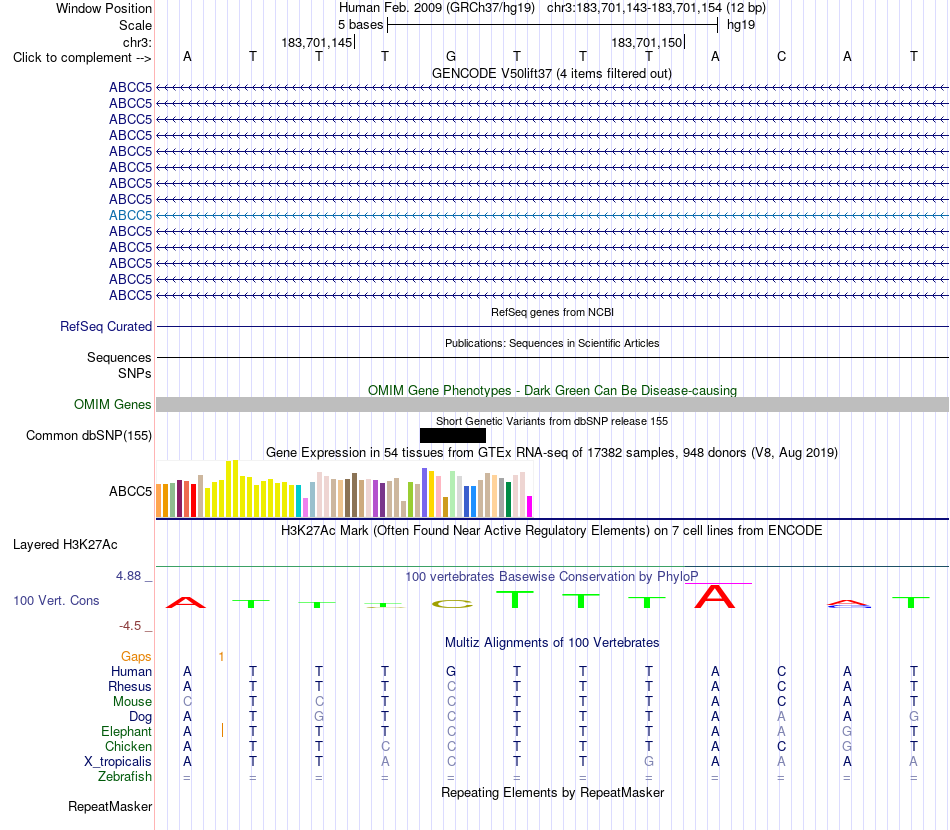This screenshot has height=830, width=950.
Task: Click the orange gap count '1'
Action: (x=221, y=657)
